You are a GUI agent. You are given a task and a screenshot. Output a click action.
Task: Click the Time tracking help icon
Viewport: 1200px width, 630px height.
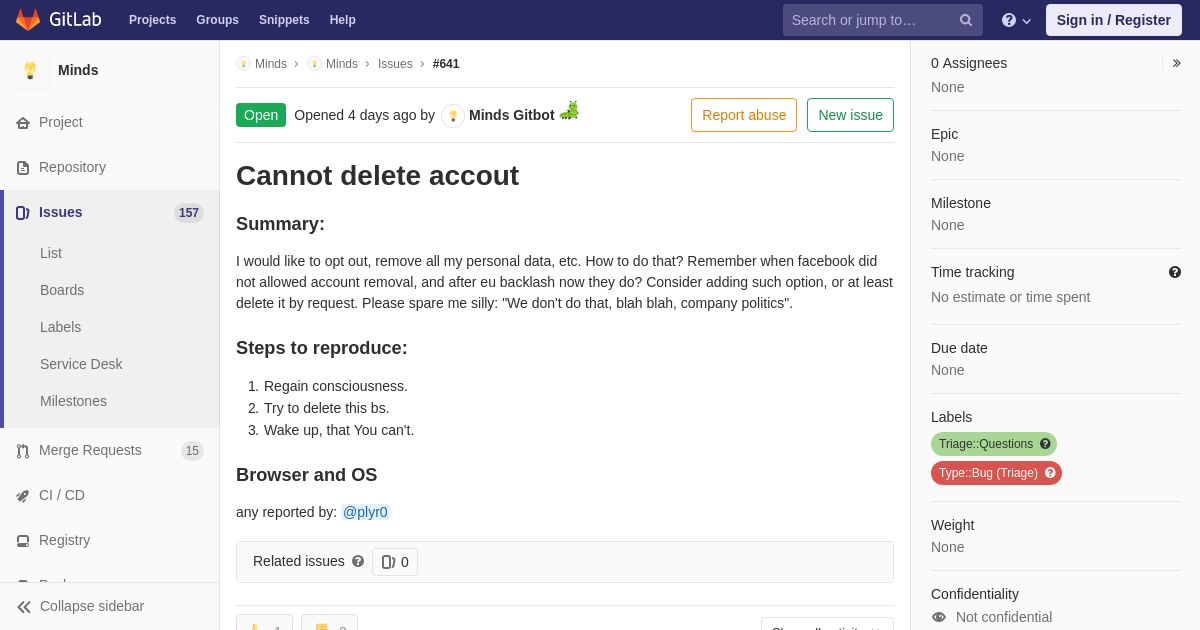point(1175,272)
